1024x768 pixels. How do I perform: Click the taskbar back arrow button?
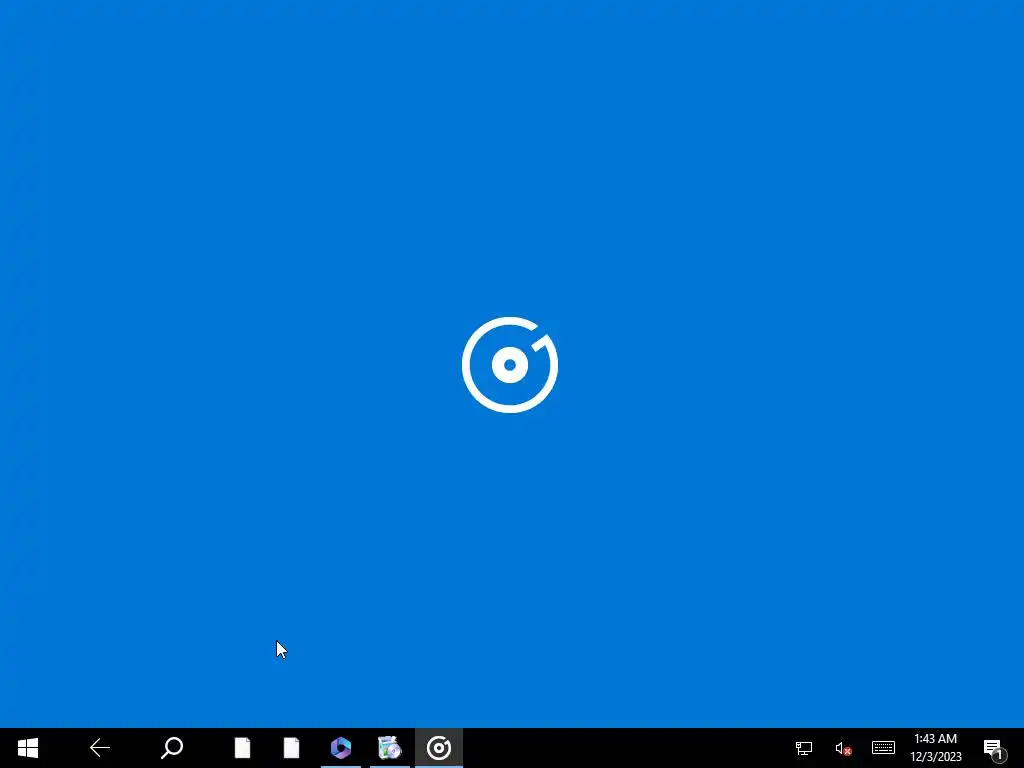click(100, 748)
